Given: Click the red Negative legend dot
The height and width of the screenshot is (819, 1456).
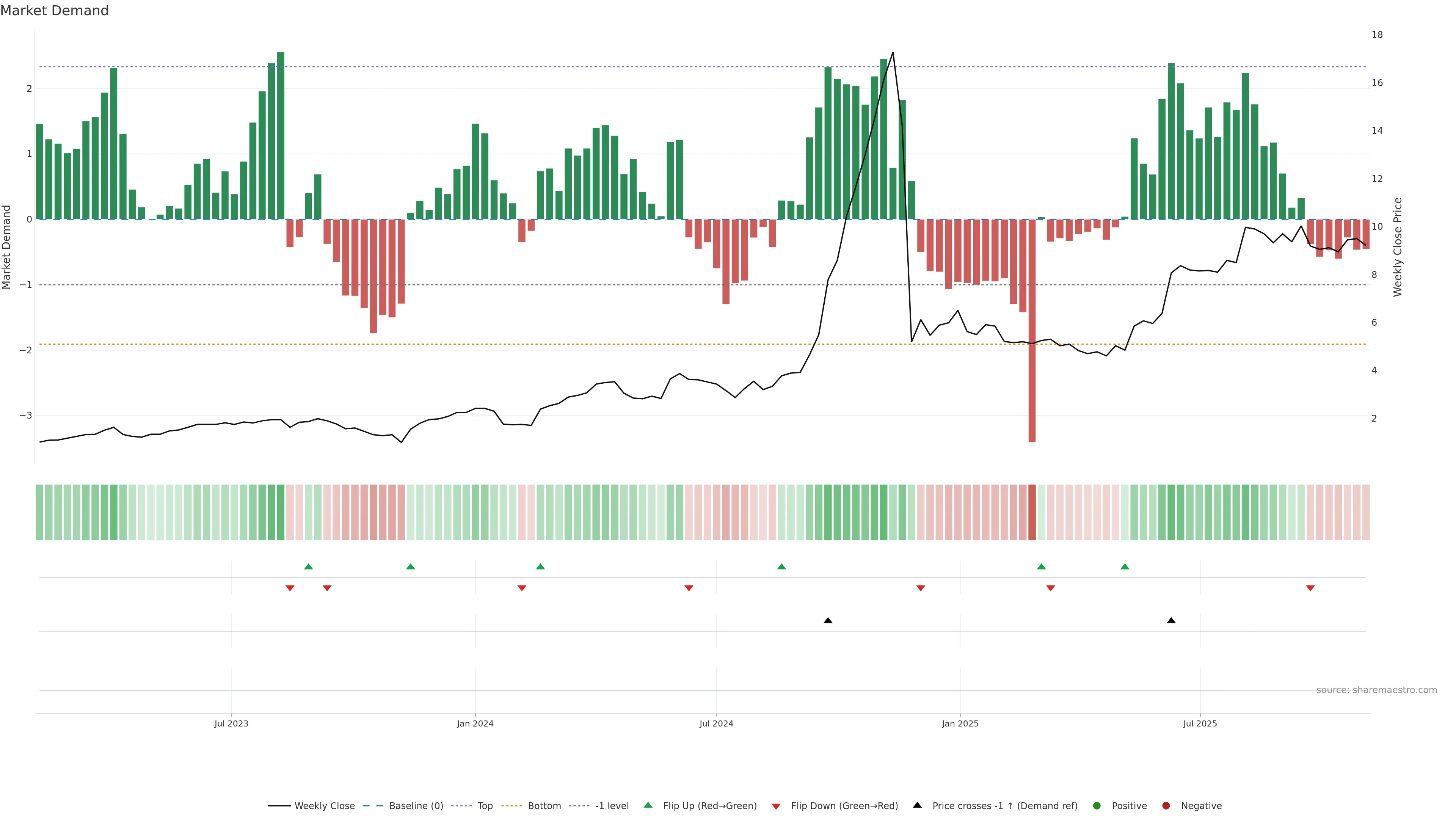Looking at the screenshot, I should coord(1166,806).
